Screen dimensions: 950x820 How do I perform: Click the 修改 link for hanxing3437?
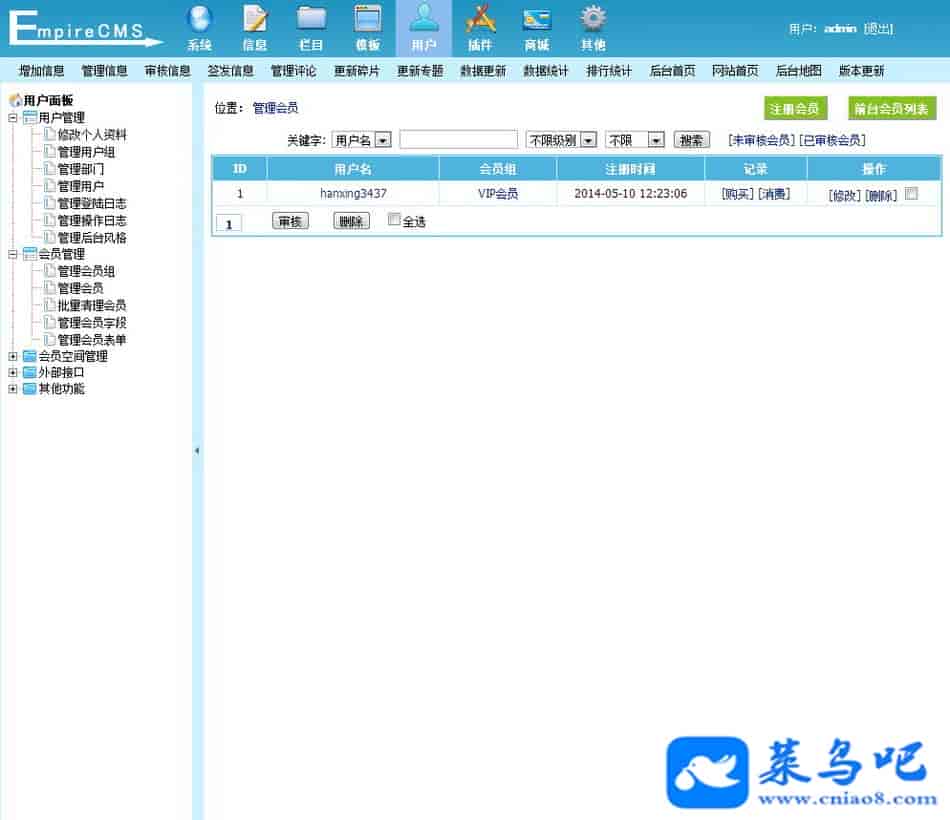844,195
